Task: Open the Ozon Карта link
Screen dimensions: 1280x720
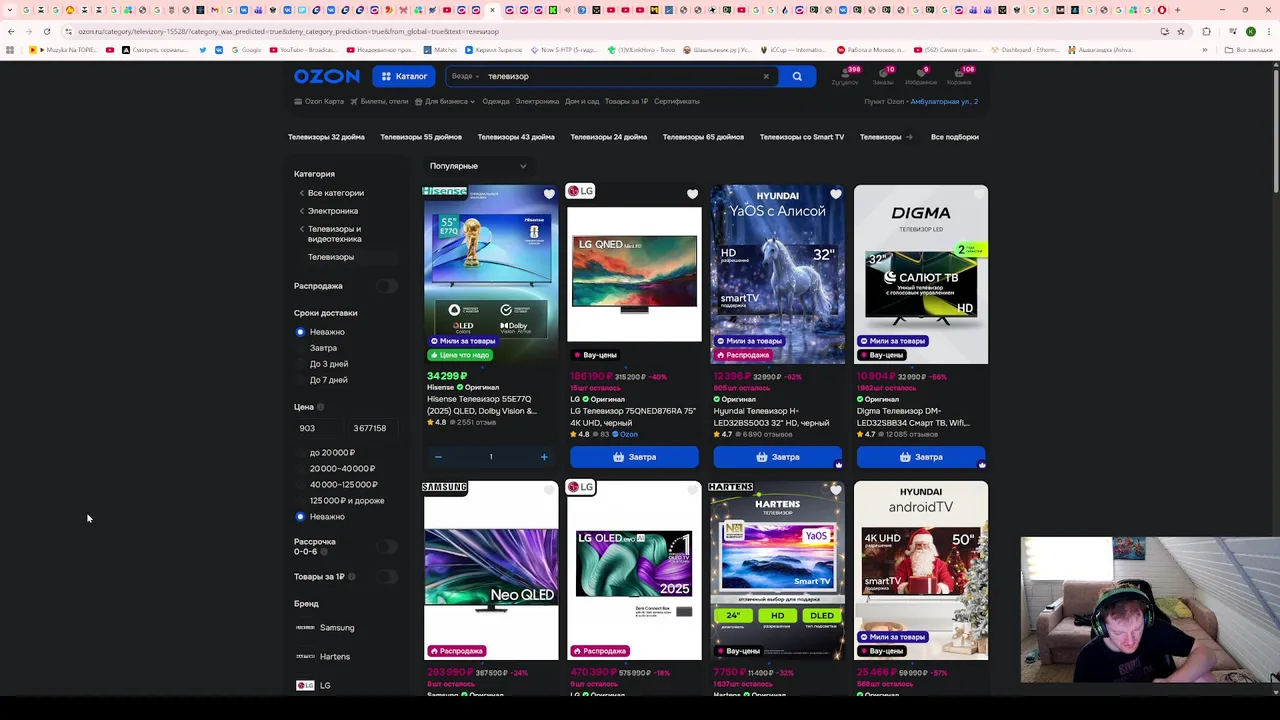Action: [x=319, y=101]
